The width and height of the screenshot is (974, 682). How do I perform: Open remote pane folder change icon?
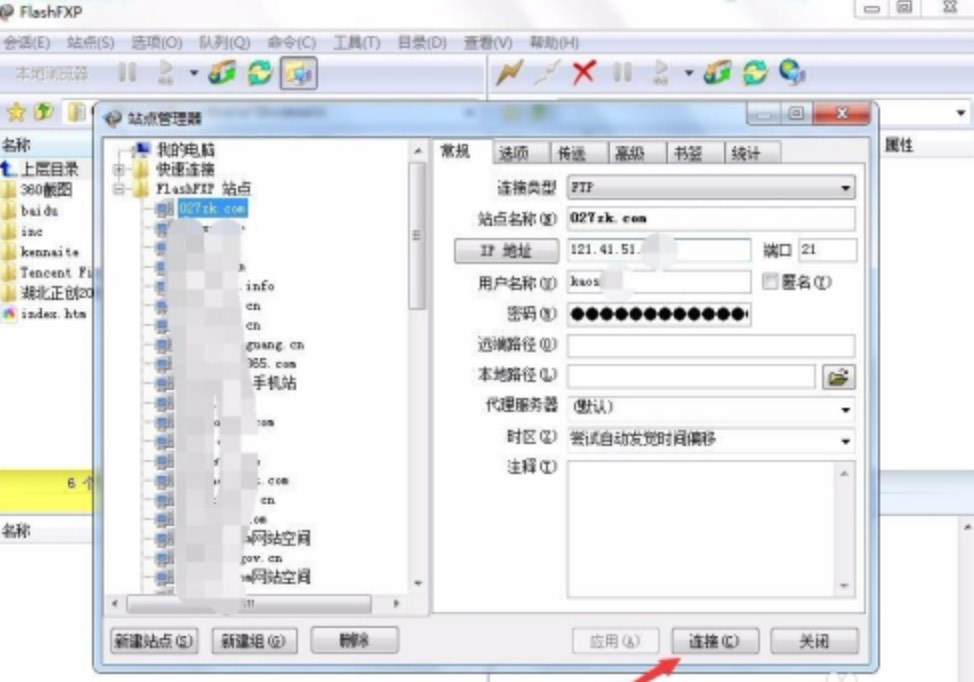717,73
